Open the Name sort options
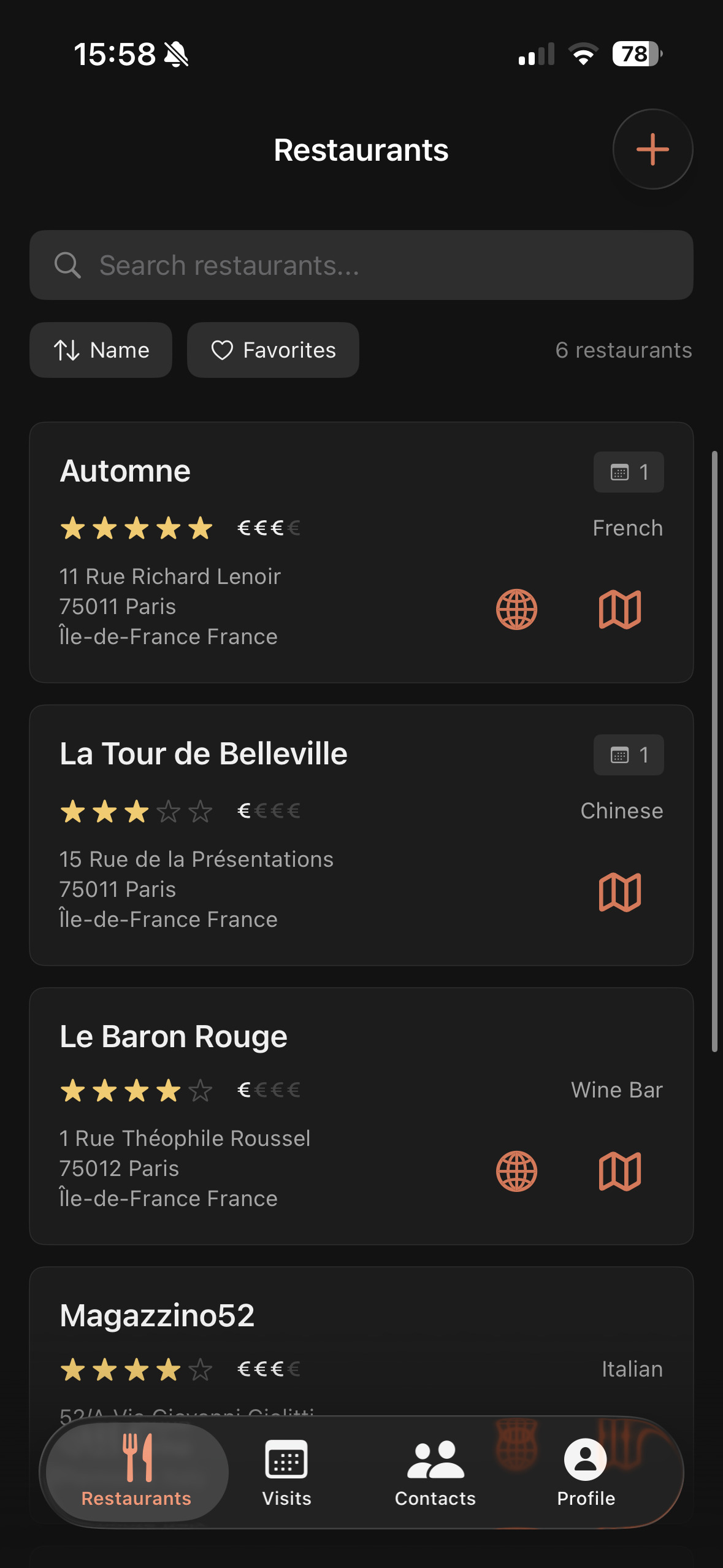The height and width of the screenshot is (1568, 723). 101,350
